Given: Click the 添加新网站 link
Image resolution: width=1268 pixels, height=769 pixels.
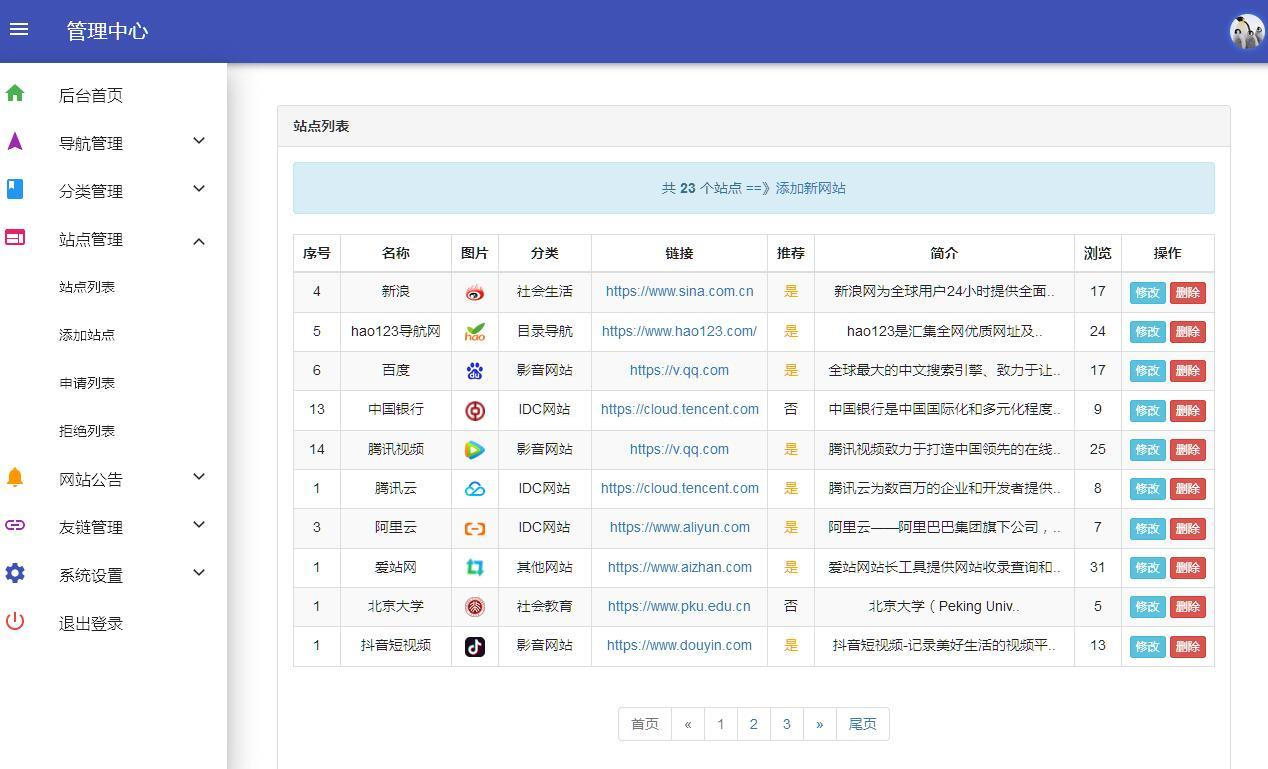Looking at the screenshot, I should (x=810, y=188).
